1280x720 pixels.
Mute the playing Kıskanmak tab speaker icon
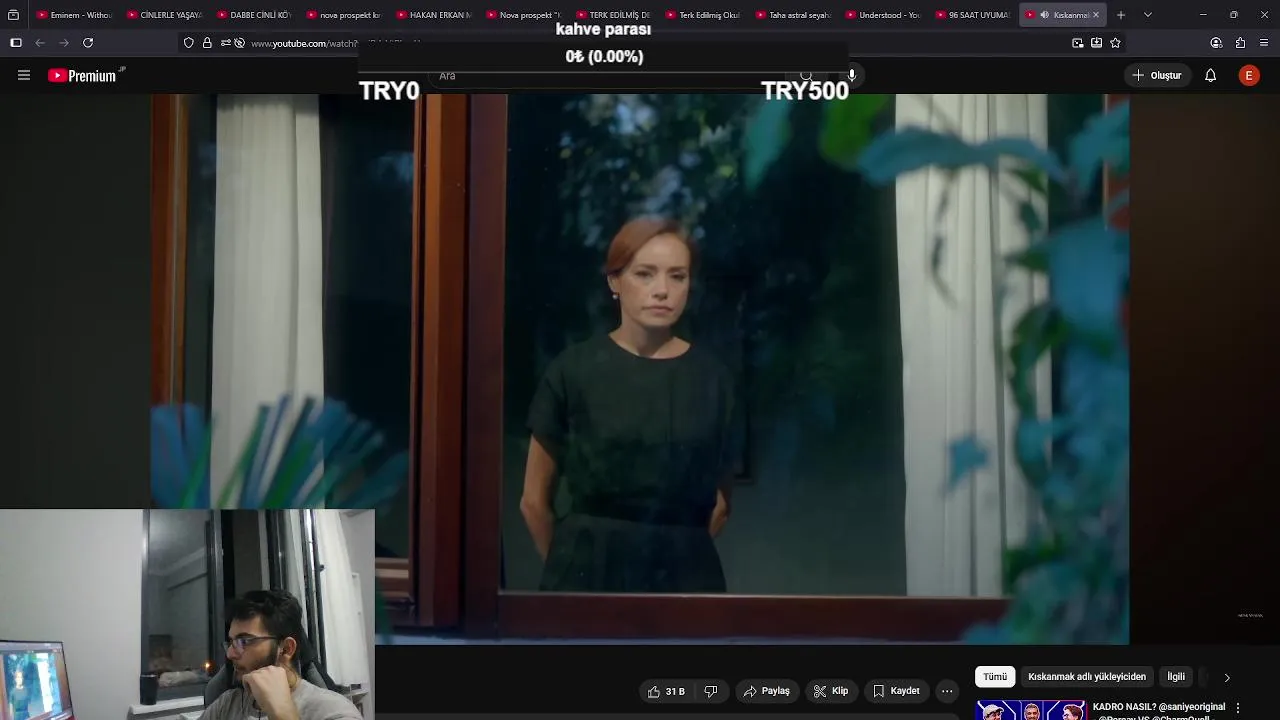1044,15
